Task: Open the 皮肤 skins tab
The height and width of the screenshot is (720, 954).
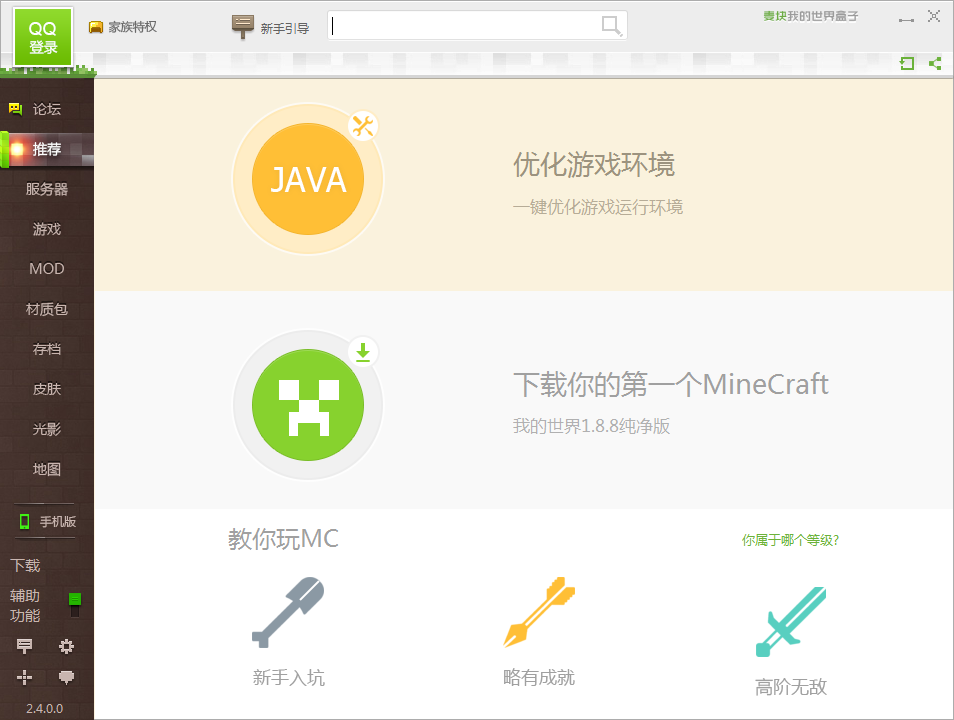Action: [47, 389]
